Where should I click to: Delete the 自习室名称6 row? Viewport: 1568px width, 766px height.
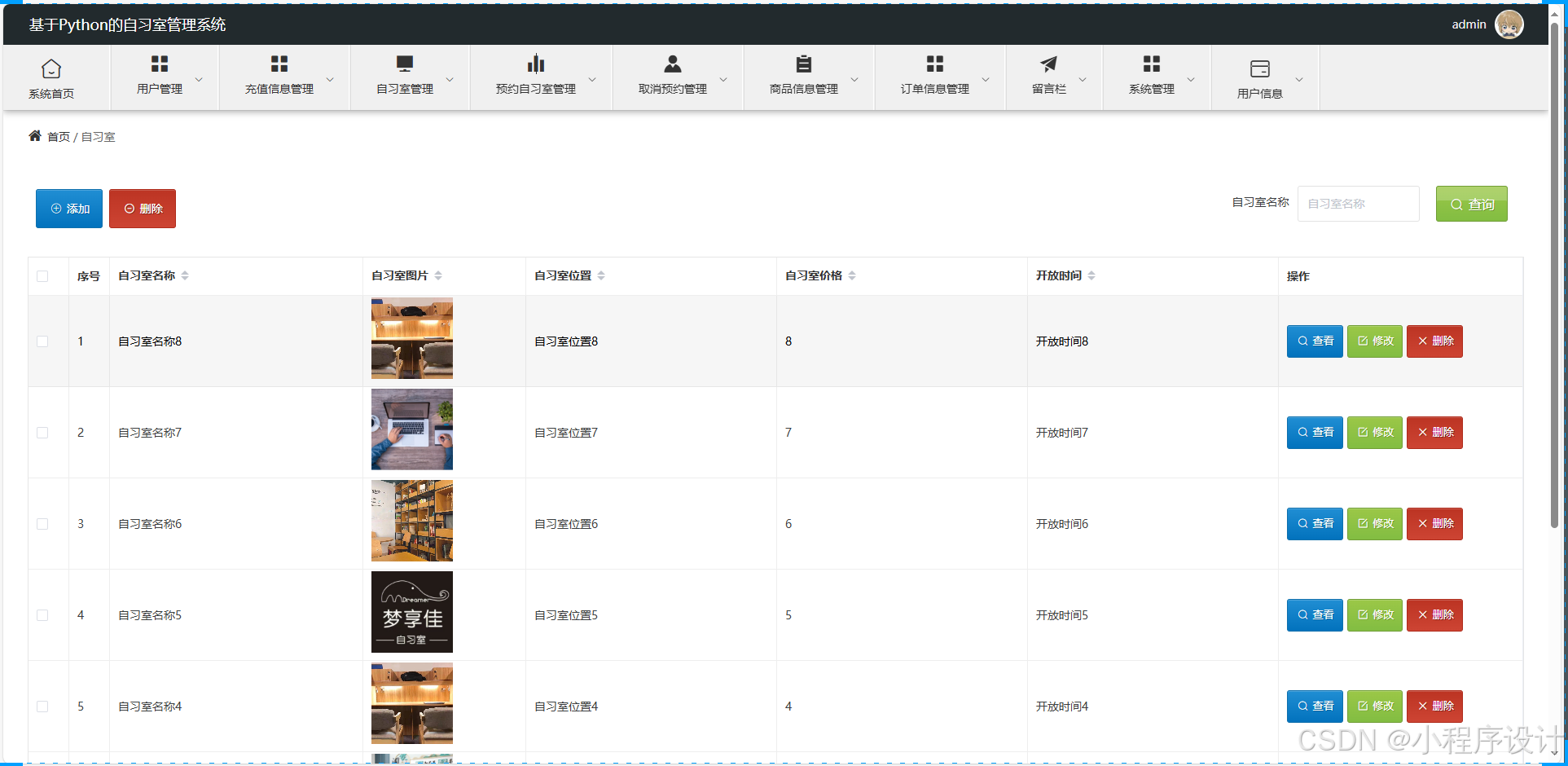(1434, 524)
